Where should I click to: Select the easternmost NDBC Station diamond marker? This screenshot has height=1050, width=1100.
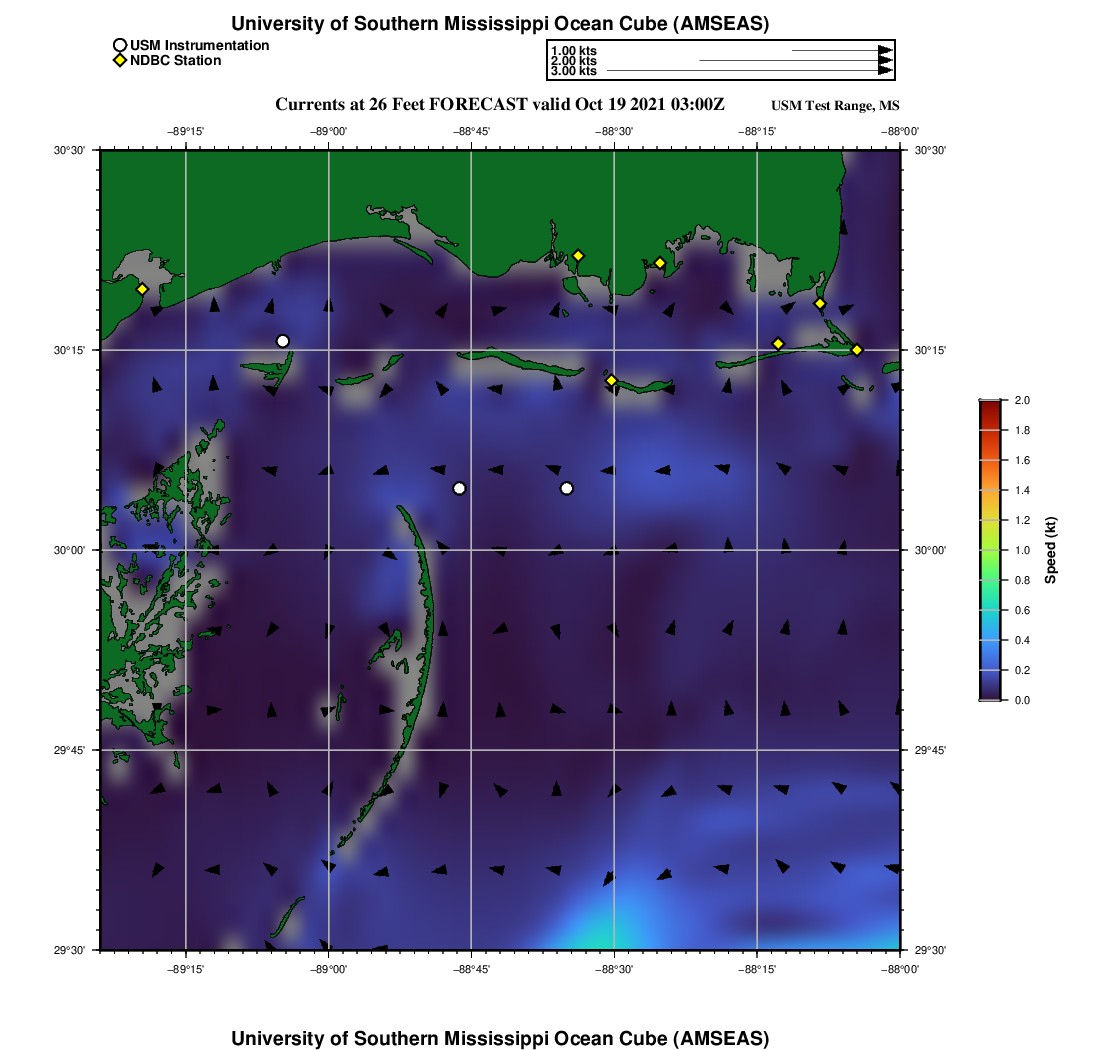[x=857, y=349]
